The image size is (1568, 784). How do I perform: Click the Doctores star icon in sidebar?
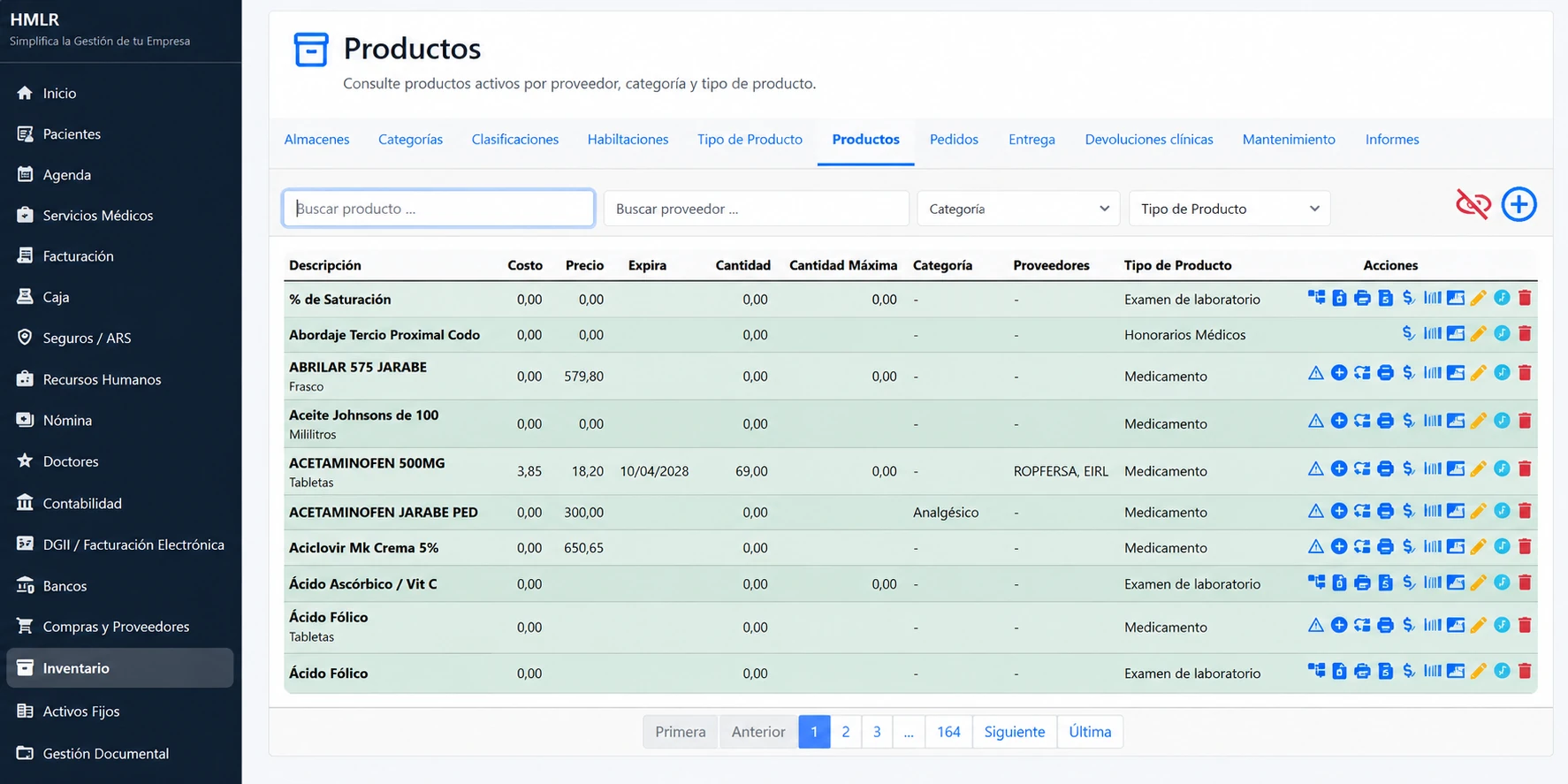pos(25,461)
